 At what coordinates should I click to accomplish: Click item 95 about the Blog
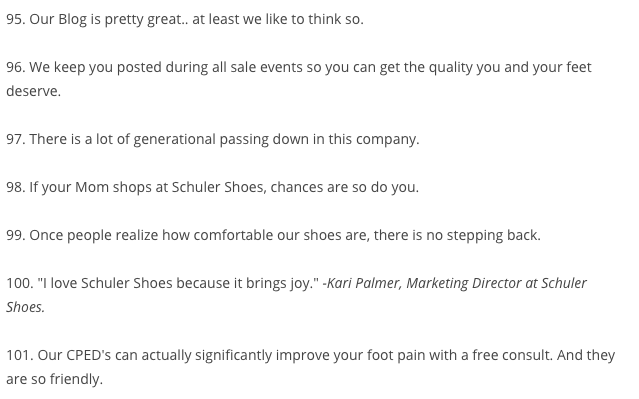tap(185, 20)
